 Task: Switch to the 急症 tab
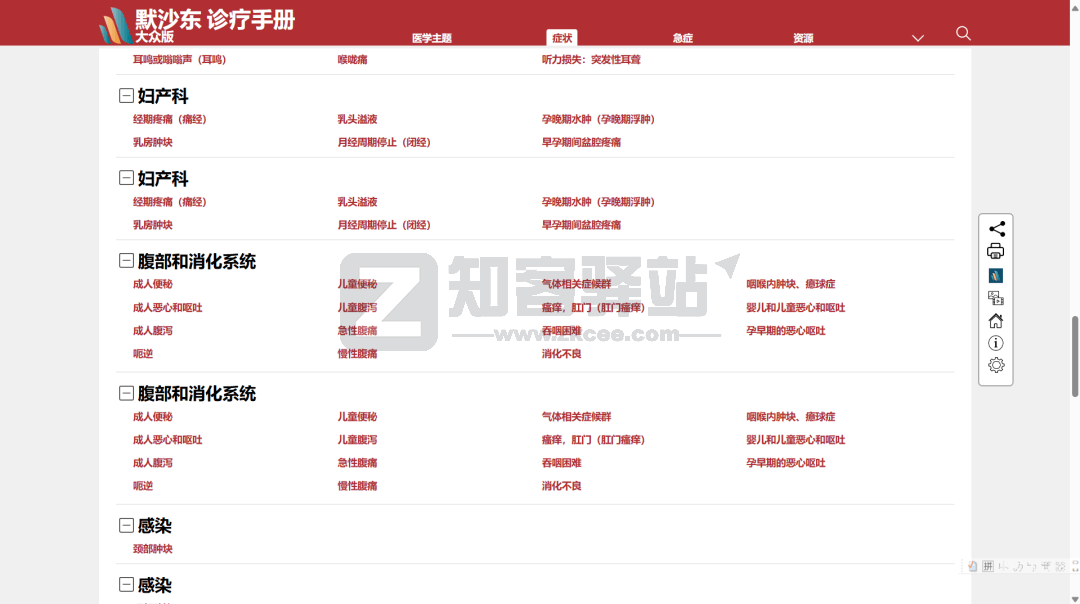(x=682, y=38)
